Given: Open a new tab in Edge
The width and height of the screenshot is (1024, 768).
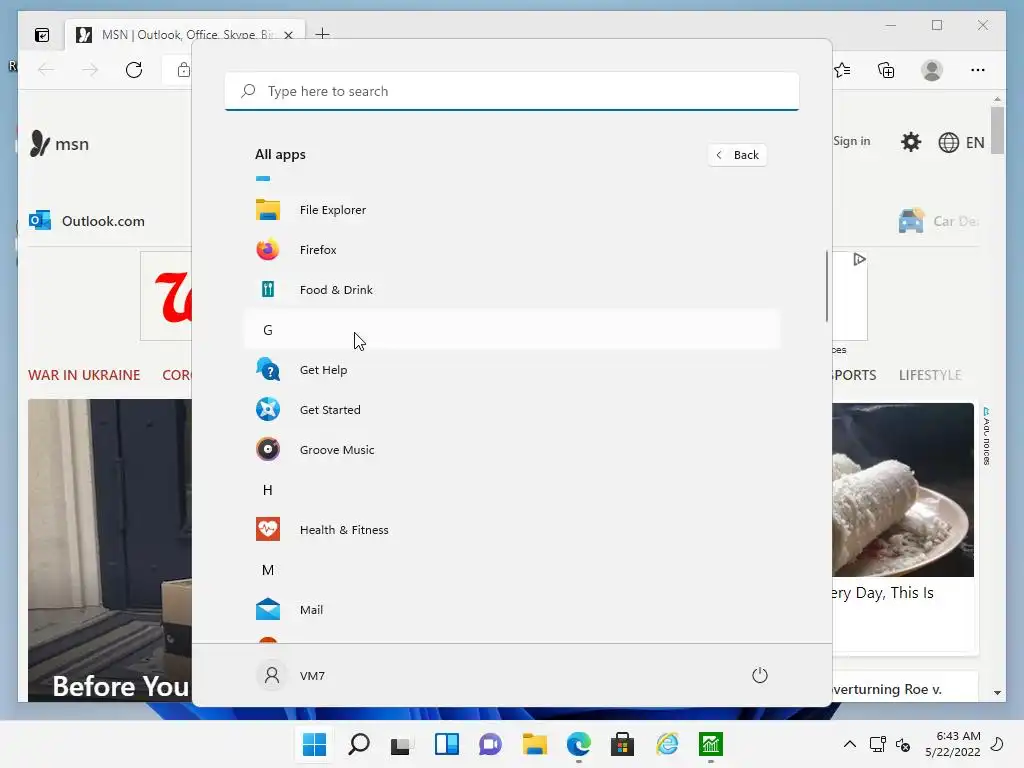Looking at the screenshot, I should (x=322, y=34).
